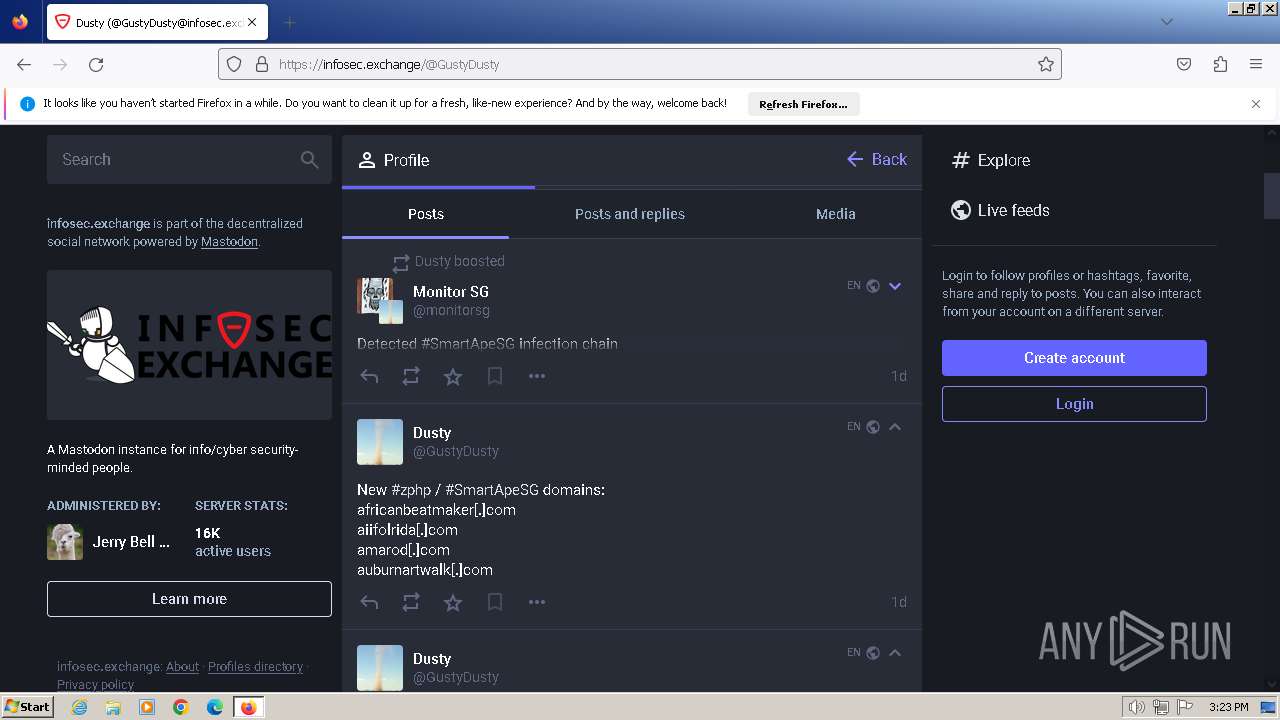Open more options on Dusty's domains post
Viewport: 1280px width, 720px height.
coord(537,603)
